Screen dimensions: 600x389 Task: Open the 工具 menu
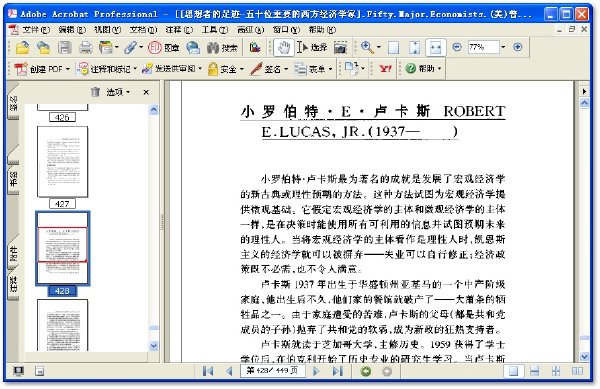pos(215,29)
